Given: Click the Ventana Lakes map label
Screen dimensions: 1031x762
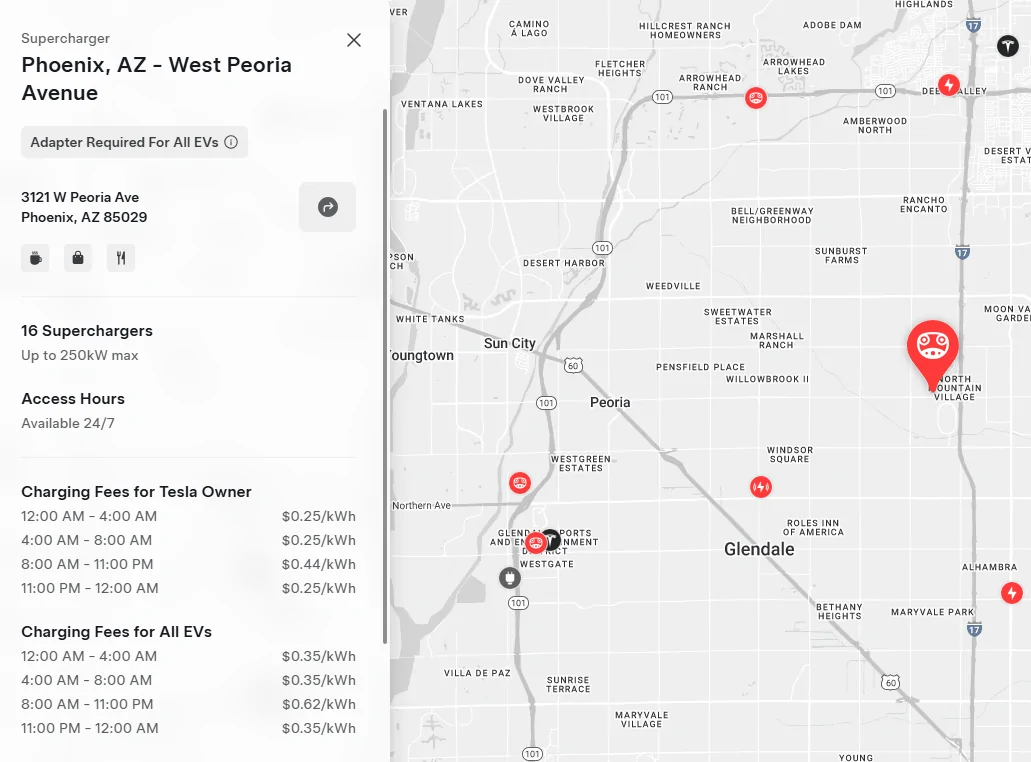Looking at the screenshot, I should 442,104.
